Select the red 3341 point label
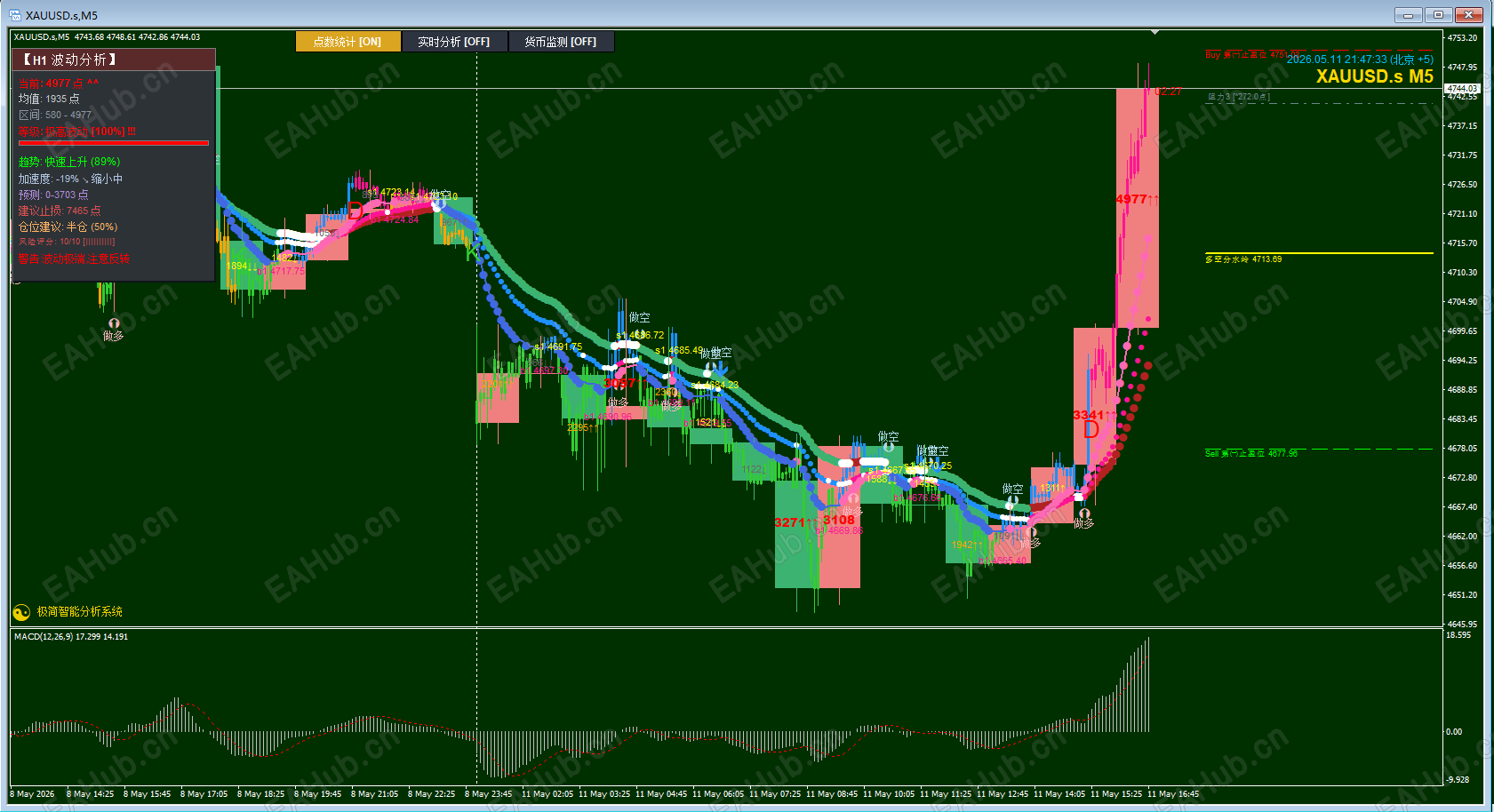 (1093, 415)
